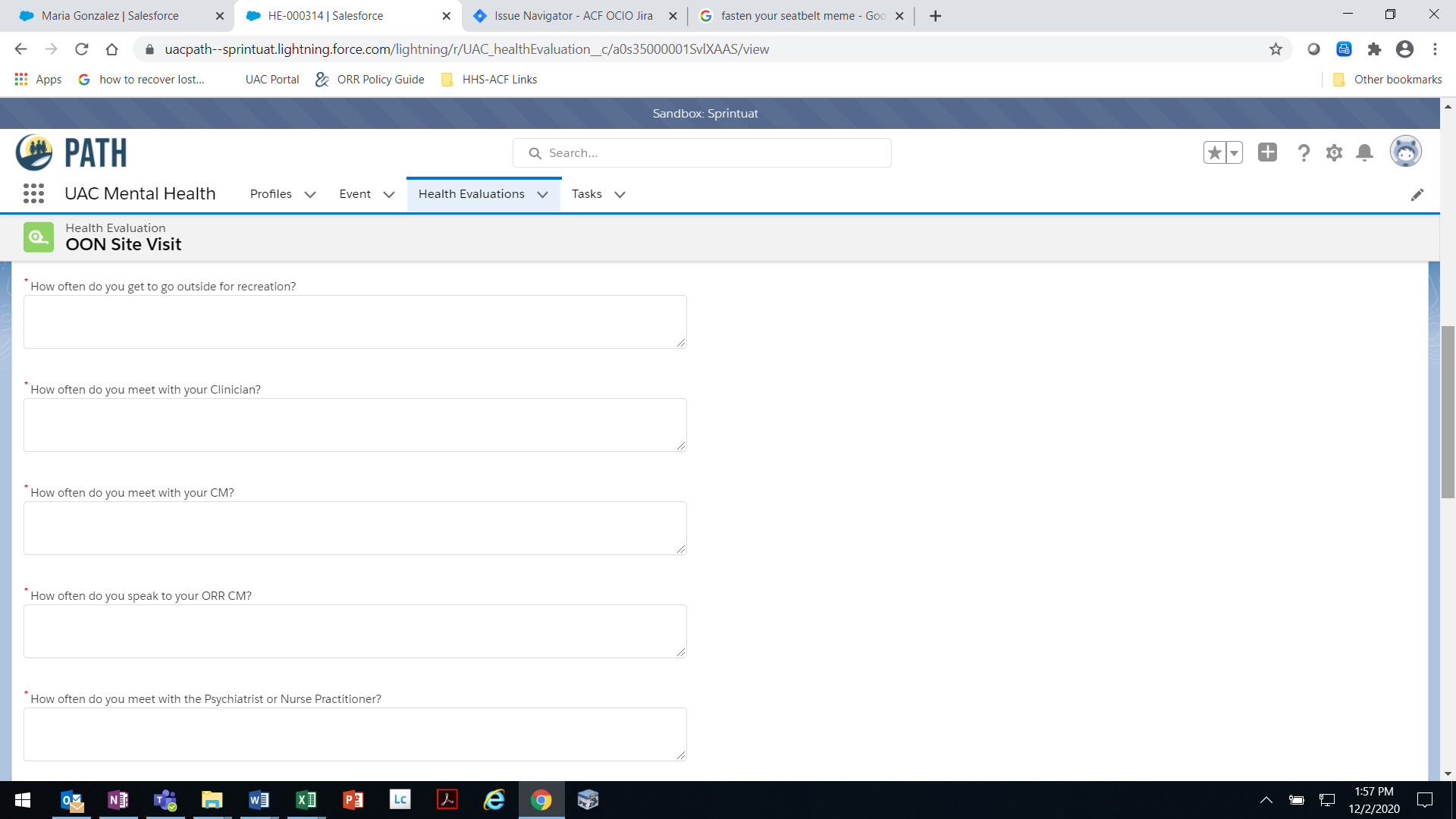The width and height of the screenshot is (1456, 819).
Task: Click the Salesforce notifications bell
Action: [x=1364, y=153]
